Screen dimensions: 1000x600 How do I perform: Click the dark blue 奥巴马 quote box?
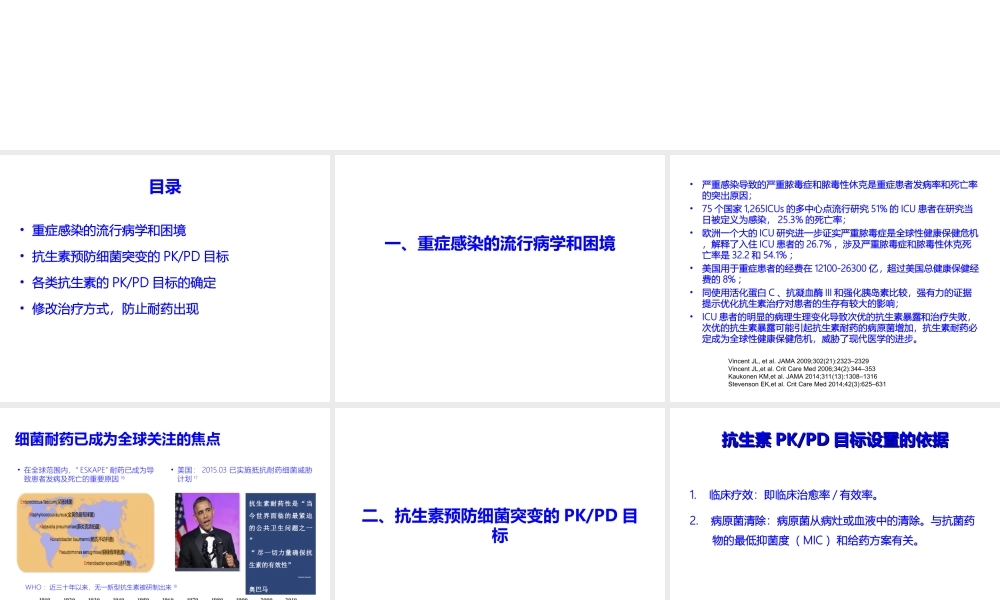(281, 544)
